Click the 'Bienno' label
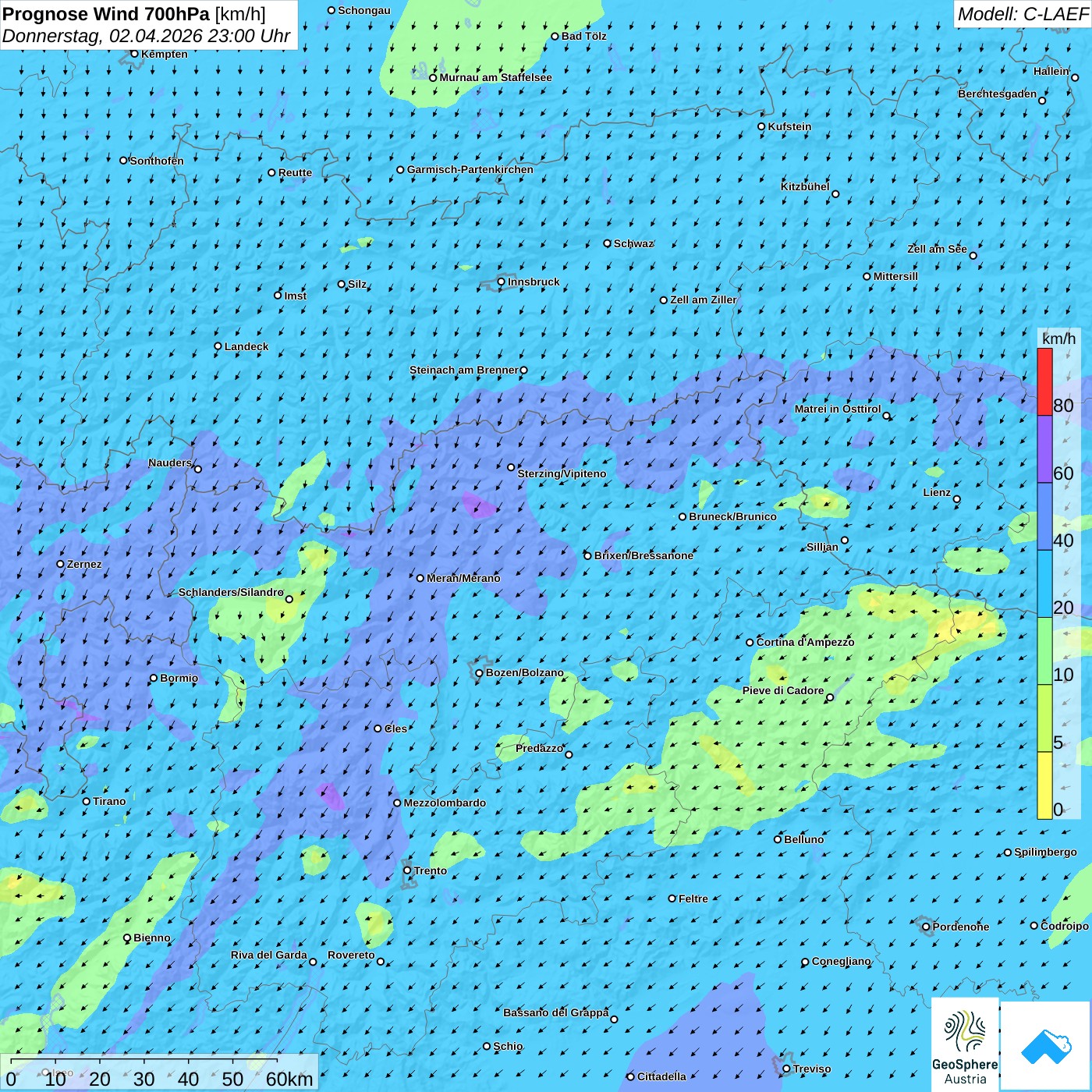1092x1092 pixels. 152,938
